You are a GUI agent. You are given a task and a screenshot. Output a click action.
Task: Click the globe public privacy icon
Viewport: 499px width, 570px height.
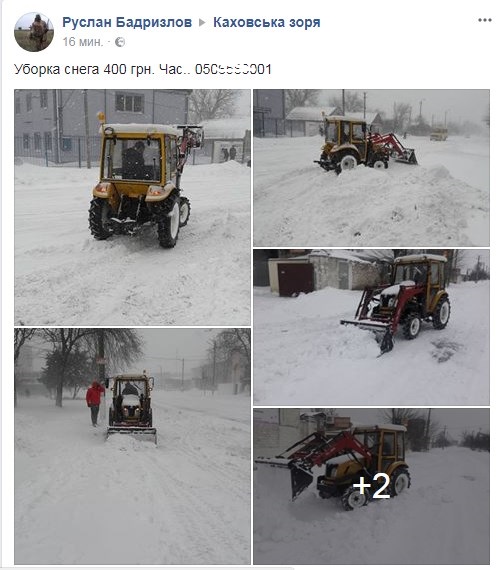point(120,42)
